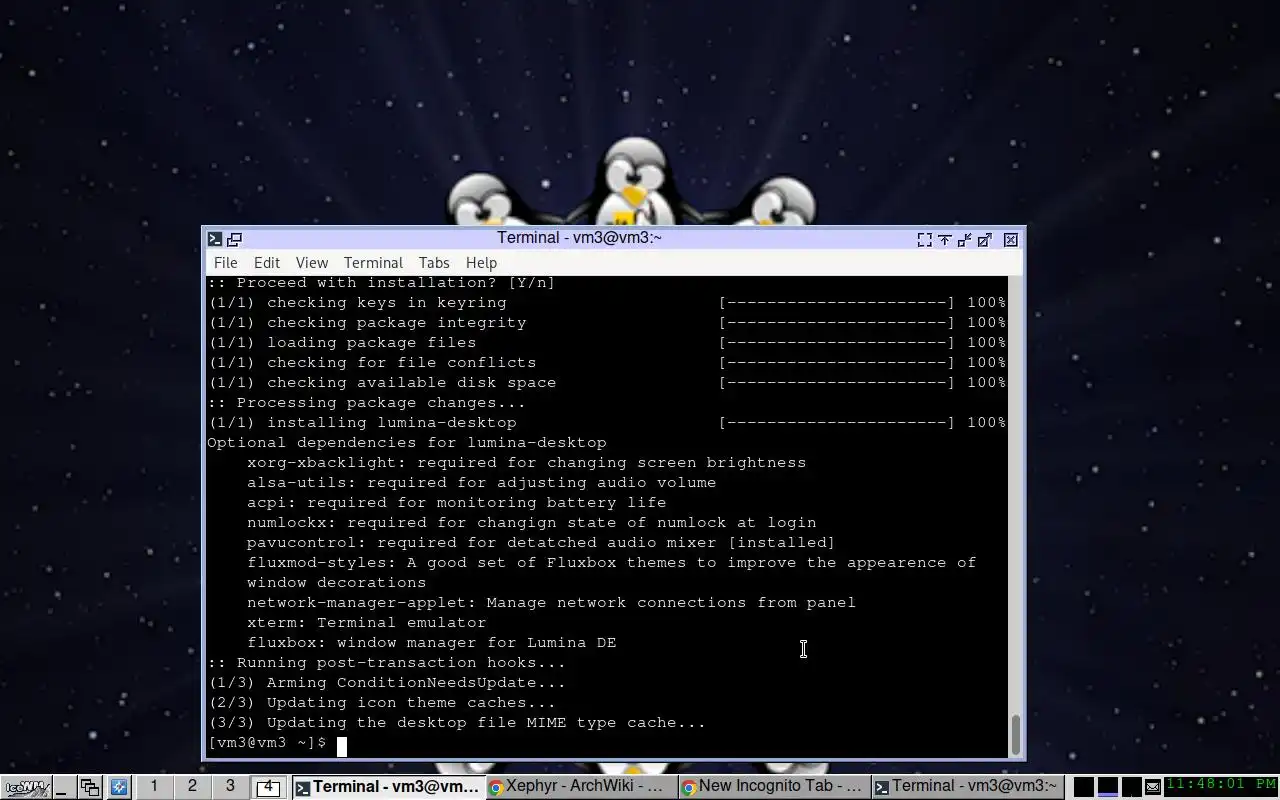
Task: Click the text 'numlockx' in terminal output
Action: click(x=287, y=523)
